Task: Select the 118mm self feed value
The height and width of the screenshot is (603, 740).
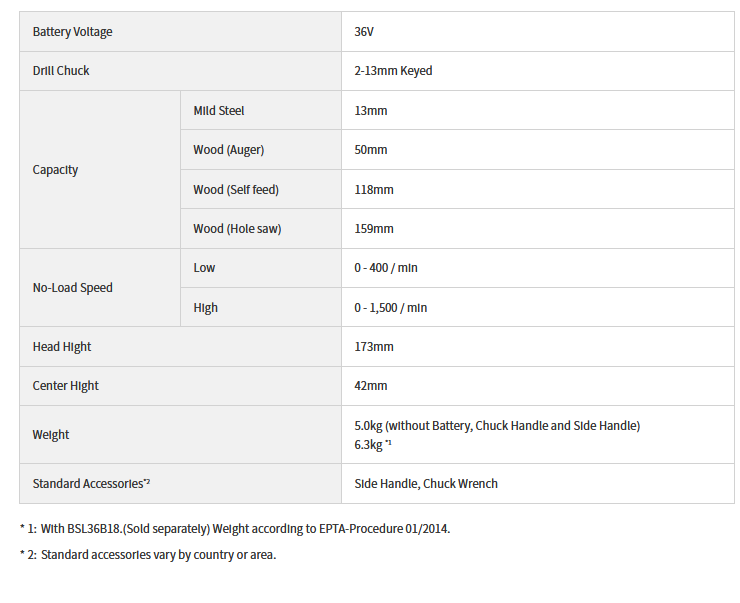Action: (x=374, y=189)
